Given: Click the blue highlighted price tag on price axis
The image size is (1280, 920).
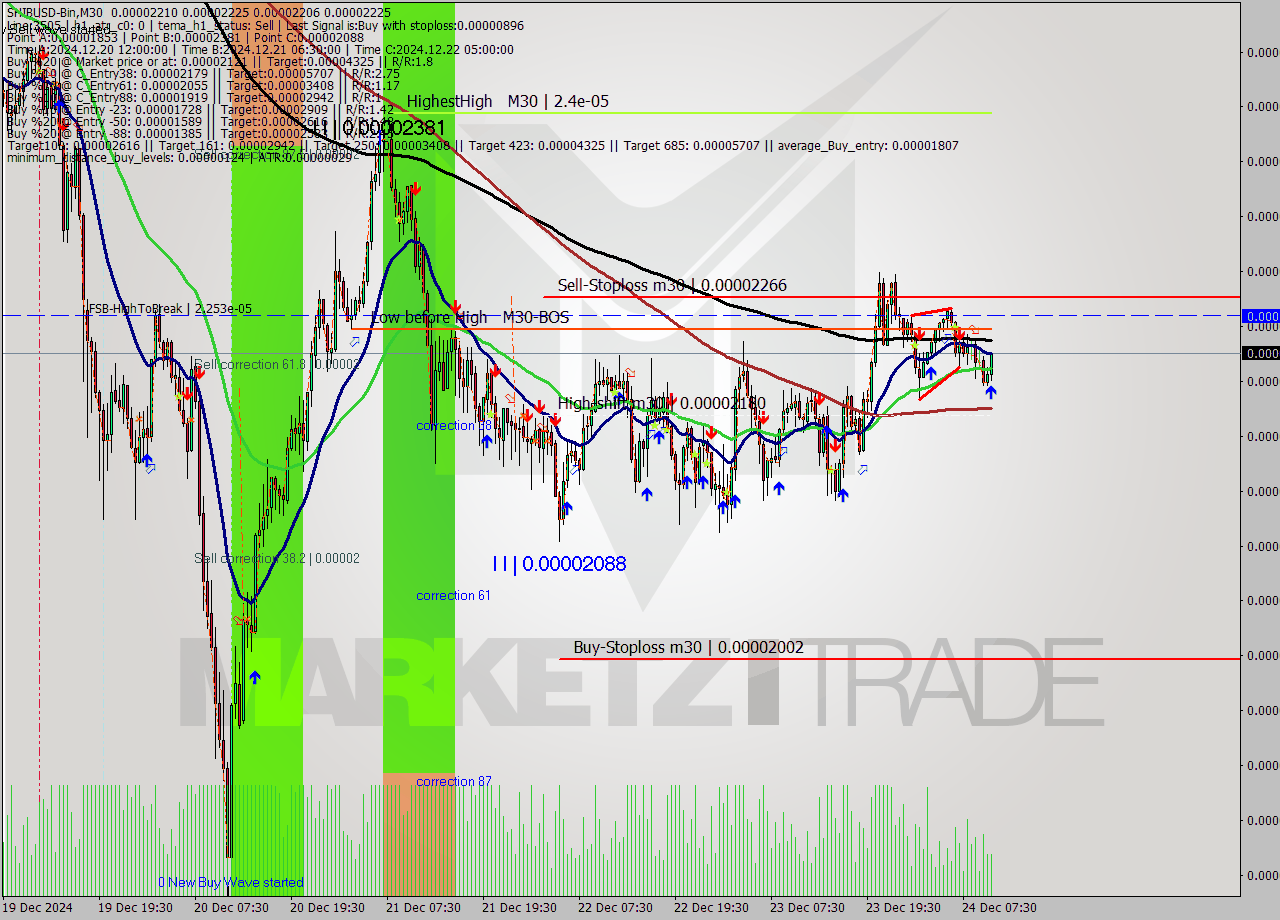Looking at the screenshot, I should click(1260, 316).
